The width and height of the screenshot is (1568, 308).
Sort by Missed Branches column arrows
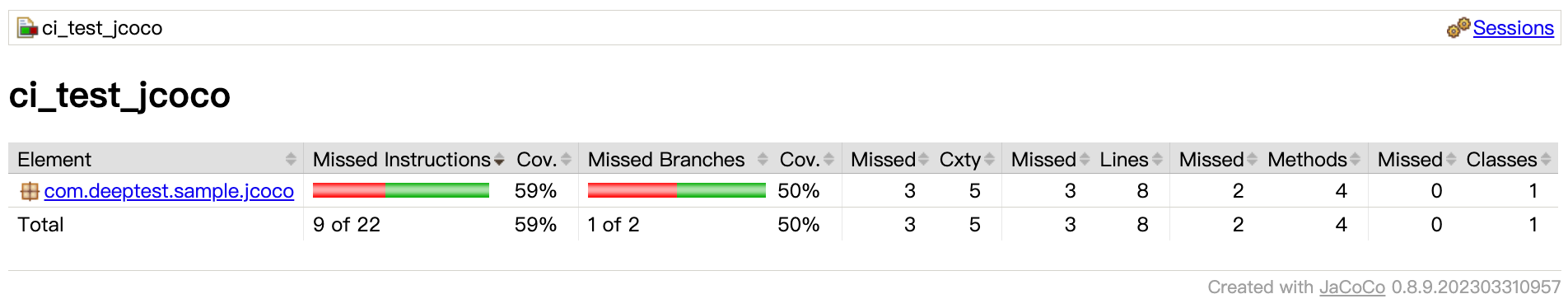point(763,159)
